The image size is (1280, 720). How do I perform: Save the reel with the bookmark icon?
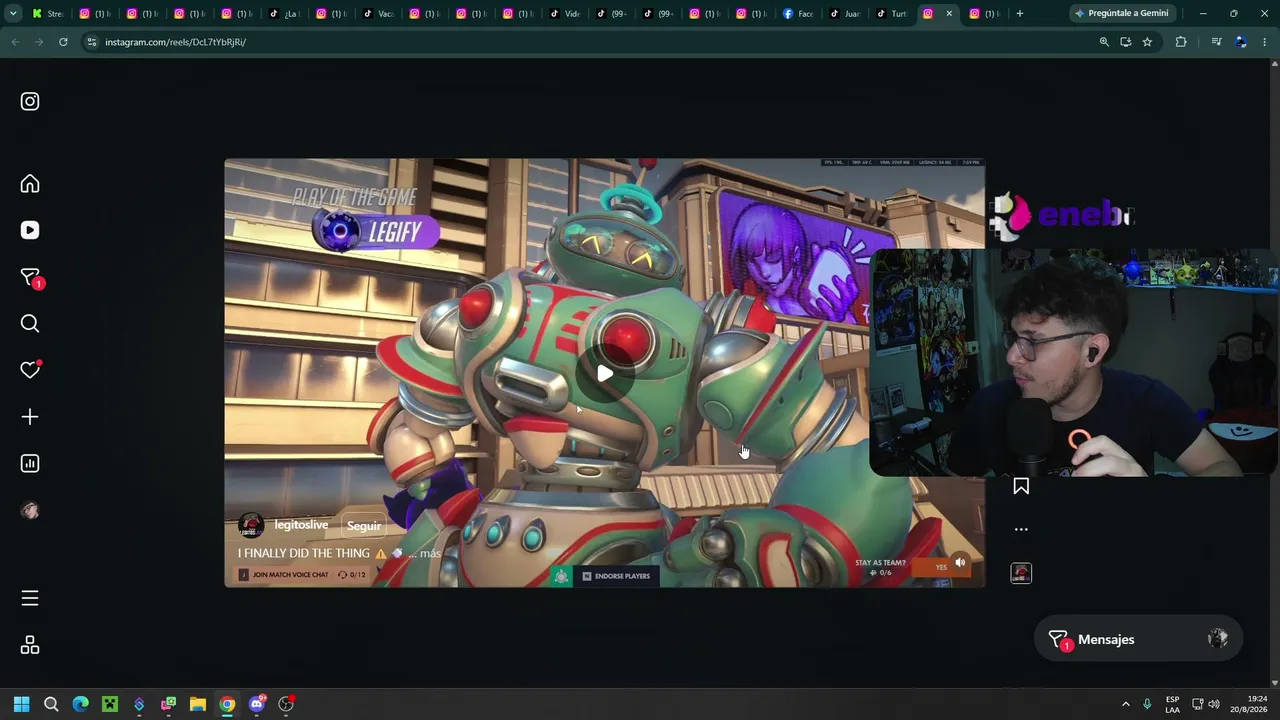[x=1021, y=486]
